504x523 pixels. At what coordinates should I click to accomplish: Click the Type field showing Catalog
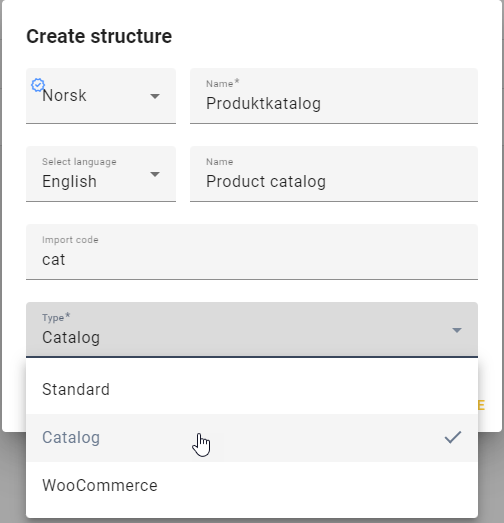click(x=252, y=330)
